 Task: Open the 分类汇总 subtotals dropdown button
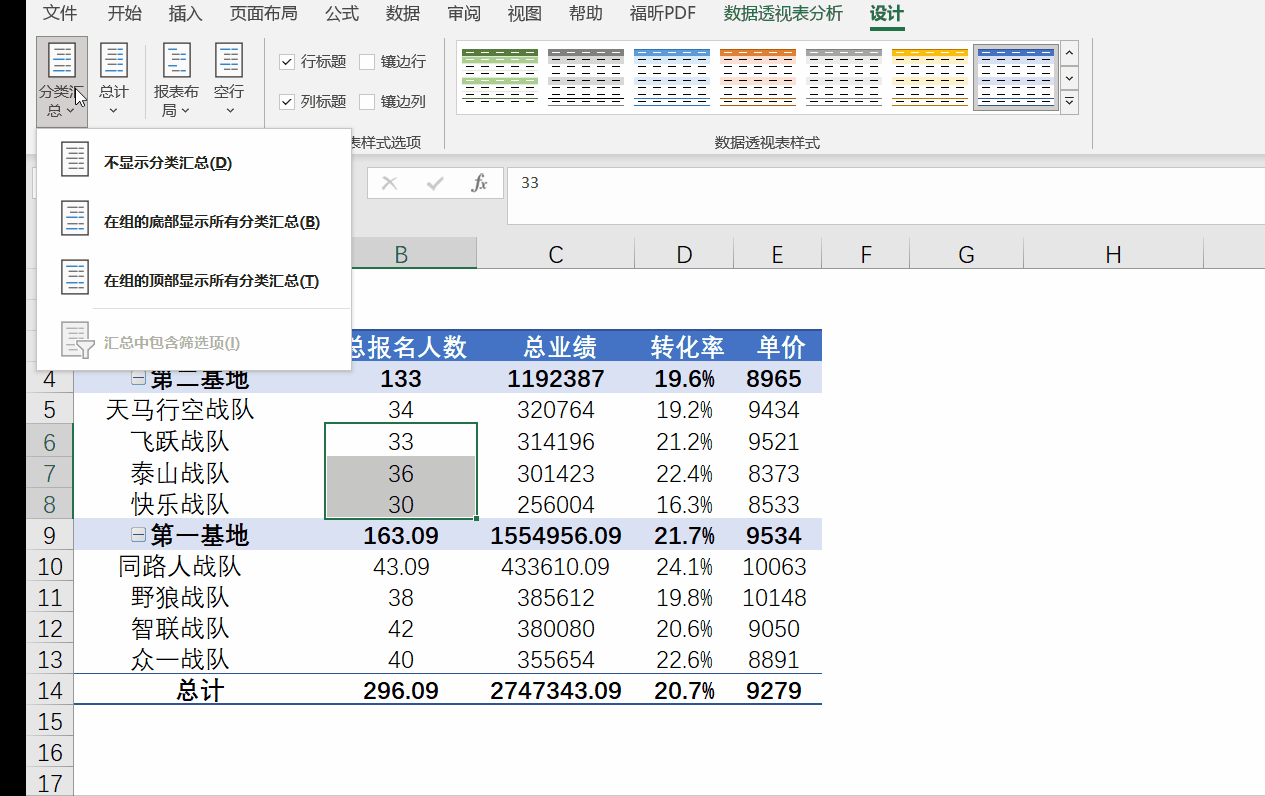62,82
